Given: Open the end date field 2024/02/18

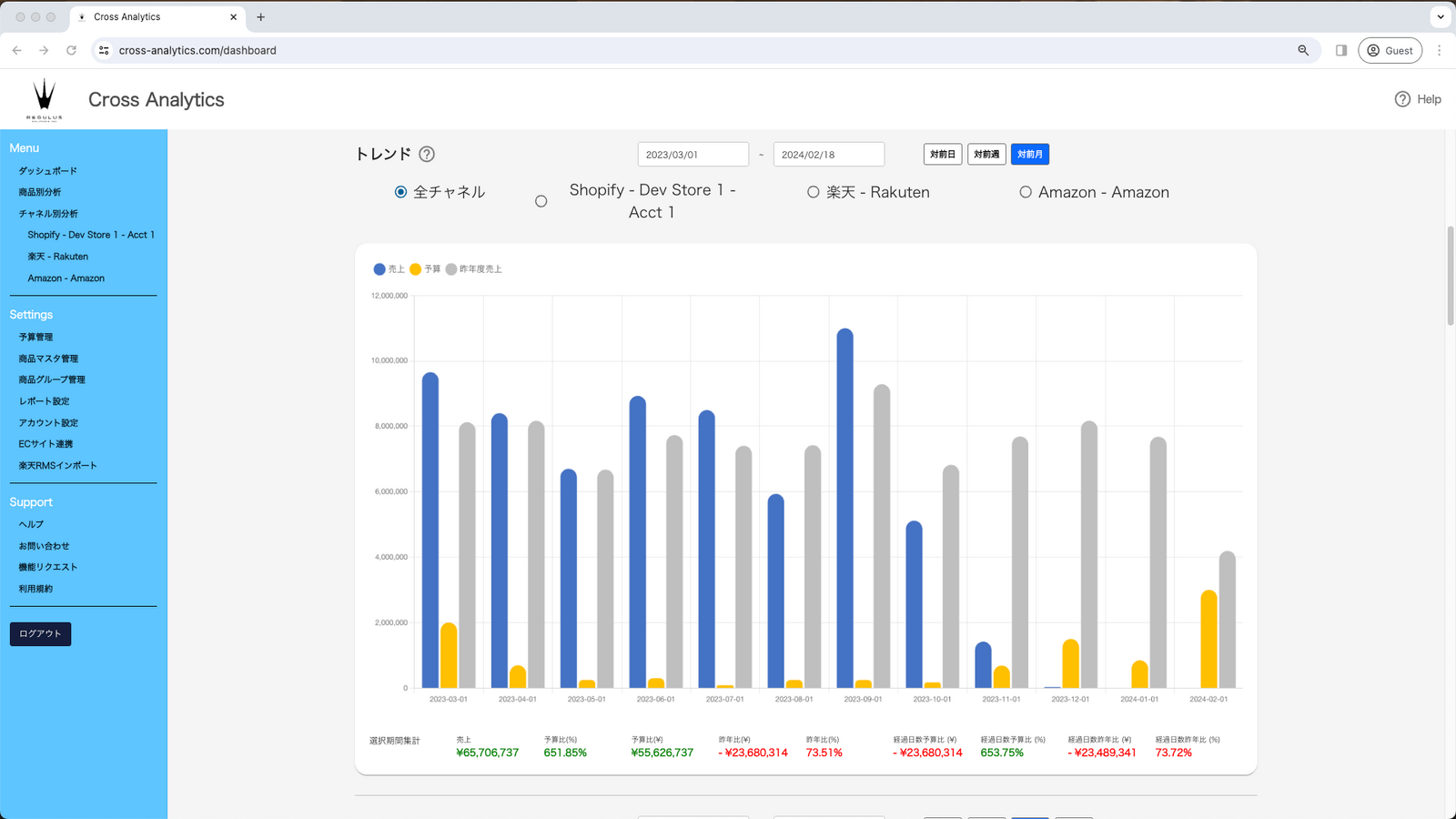Looking at the screenshot, I should click(828, 154).
